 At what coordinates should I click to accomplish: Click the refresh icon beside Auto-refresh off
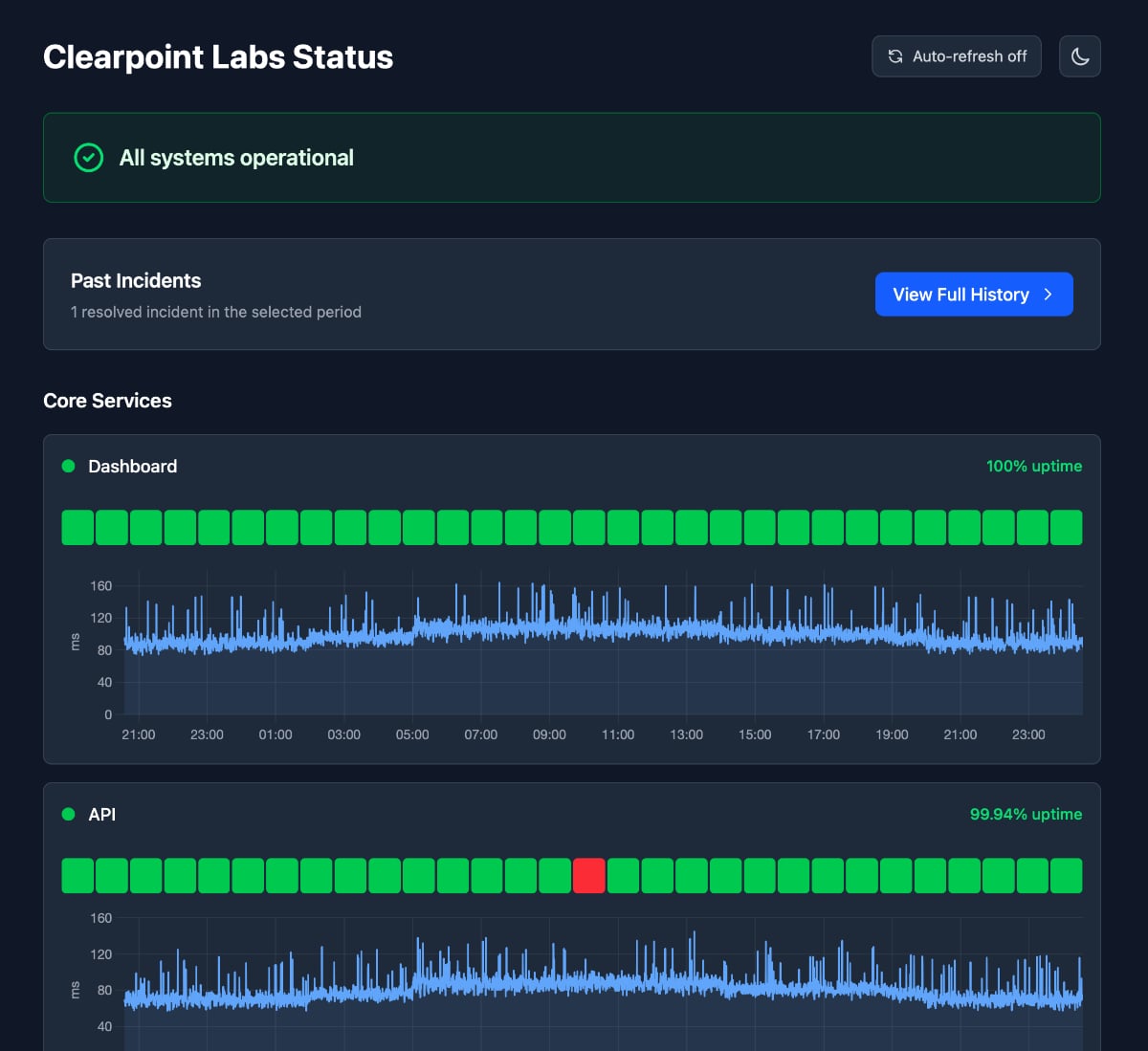(895, 56)
